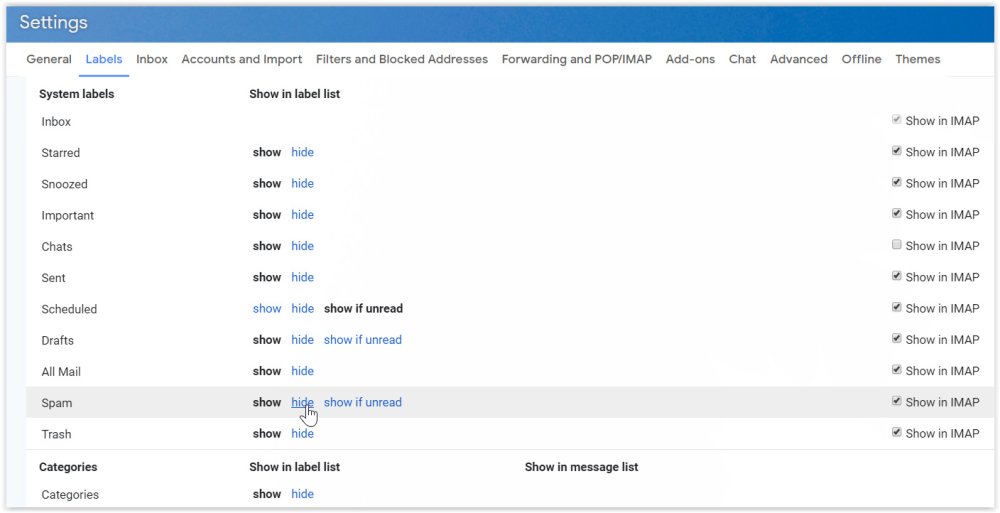Toggle Show in IMAP for Snoozed

(897, 182)
